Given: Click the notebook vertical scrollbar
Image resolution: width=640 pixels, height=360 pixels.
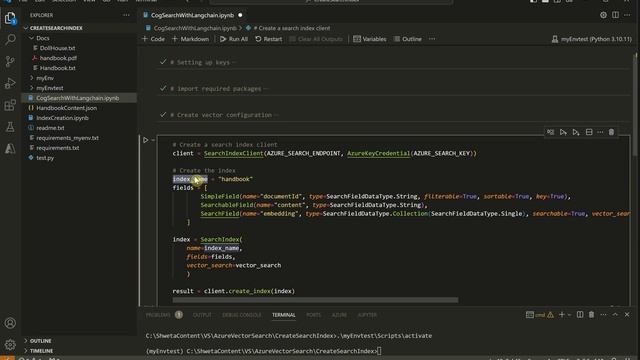Looking at the screenshot, I should [x=635, y=104].
